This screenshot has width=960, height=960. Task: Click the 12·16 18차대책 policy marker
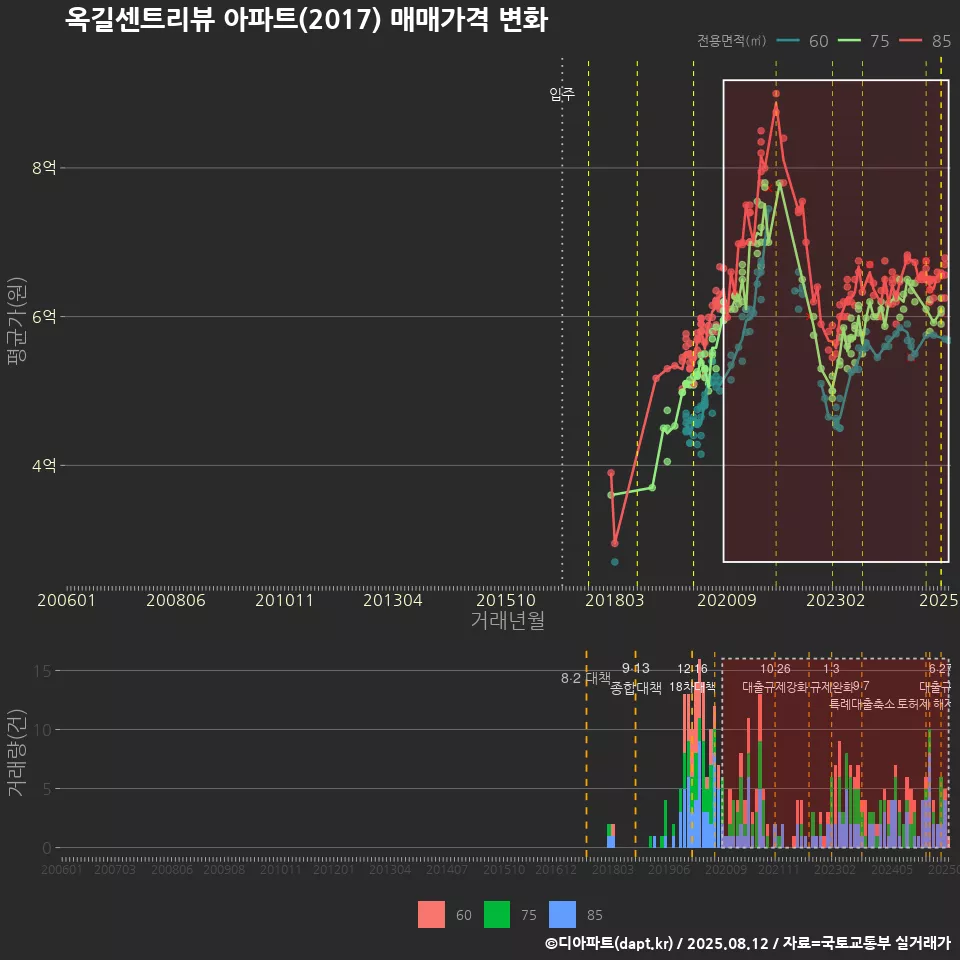point(692,678)
